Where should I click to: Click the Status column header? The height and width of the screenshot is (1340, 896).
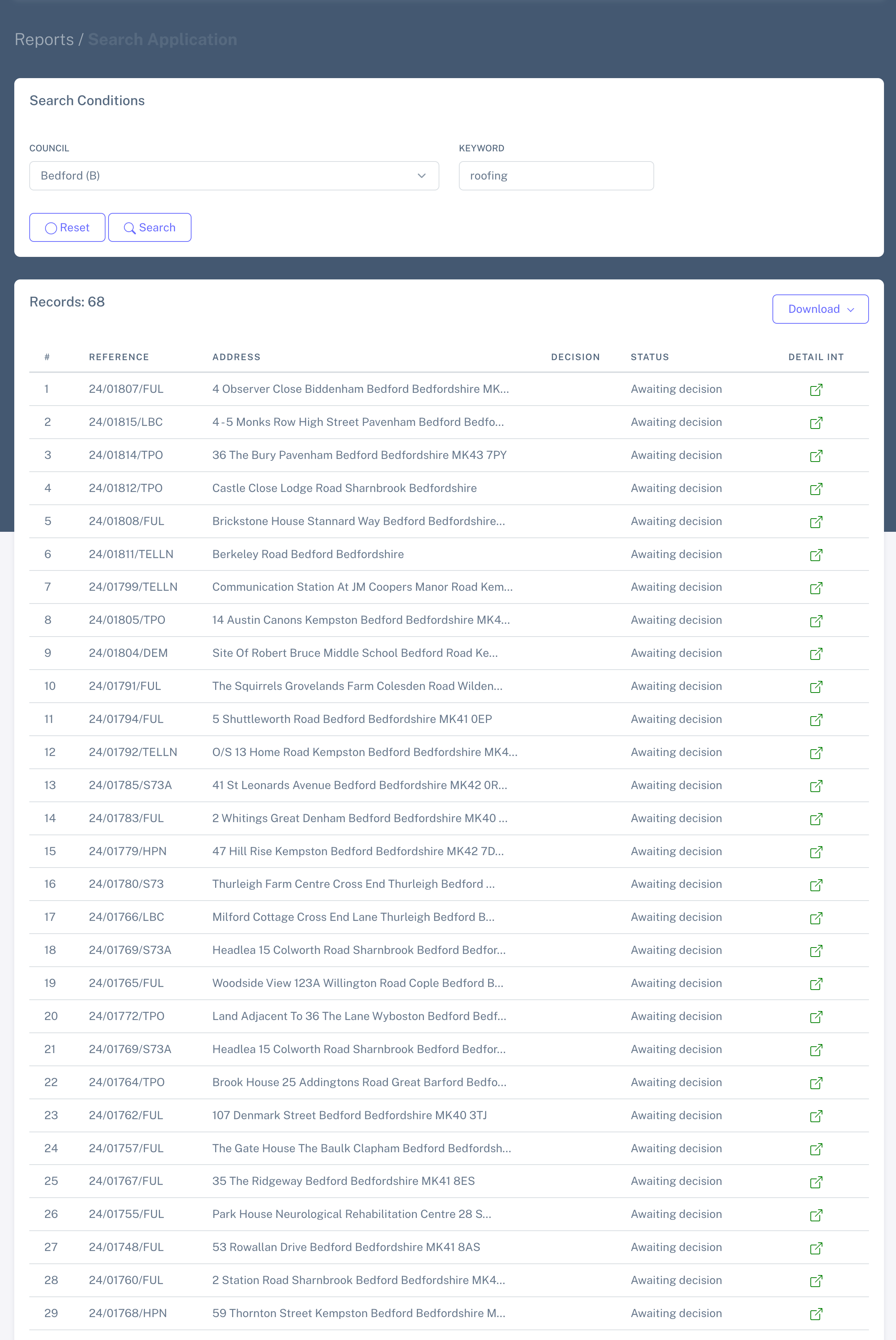coord(649,357)
